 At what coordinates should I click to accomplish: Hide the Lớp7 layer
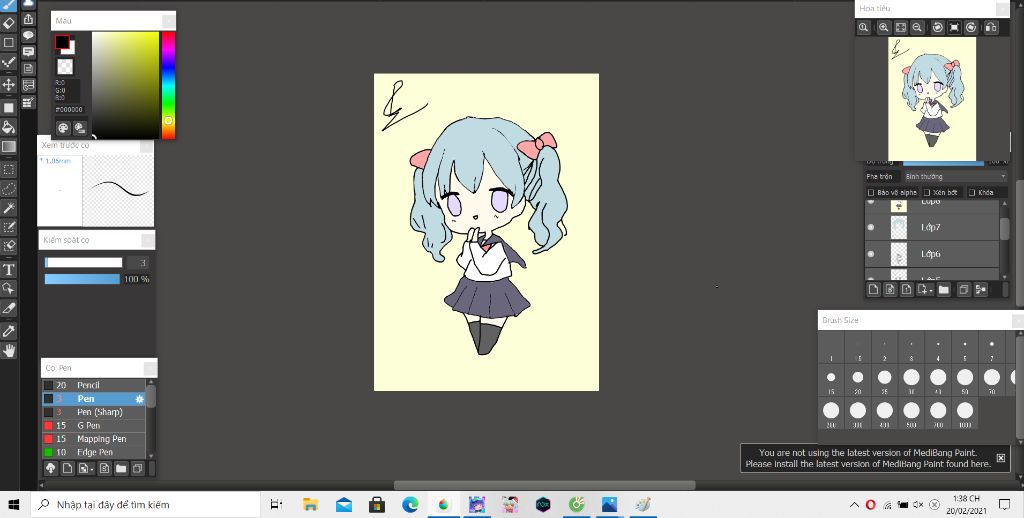(x=871, y=227)
